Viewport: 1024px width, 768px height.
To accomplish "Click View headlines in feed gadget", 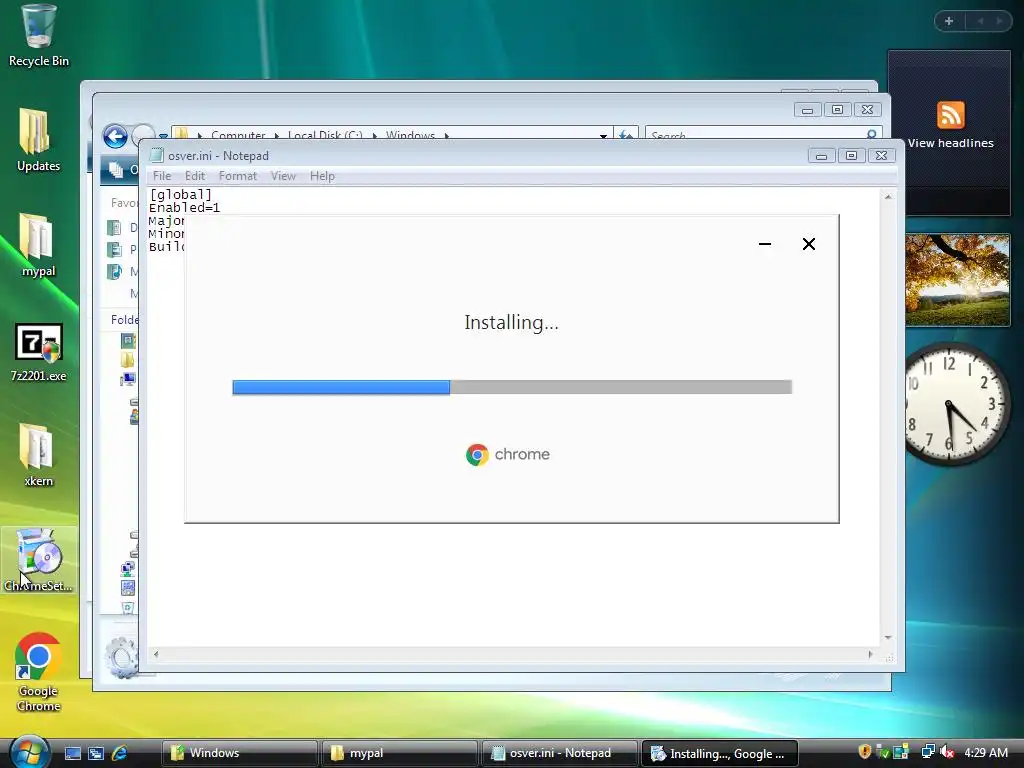I will point(950,143).
